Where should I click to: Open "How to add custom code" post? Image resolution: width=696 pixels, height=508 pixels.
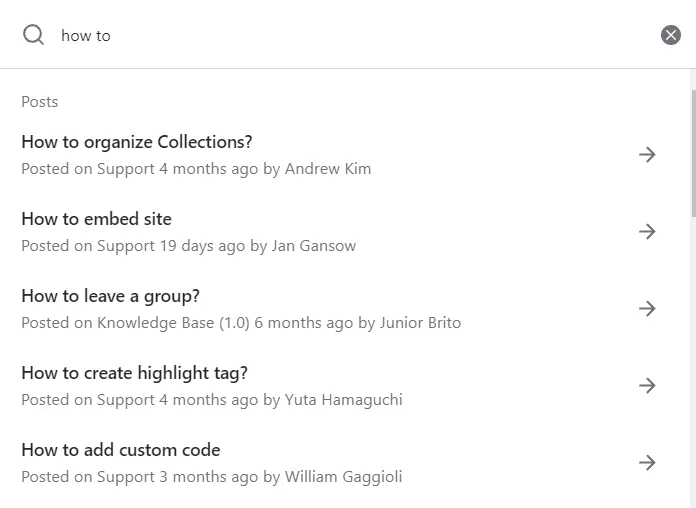point(121,450)
